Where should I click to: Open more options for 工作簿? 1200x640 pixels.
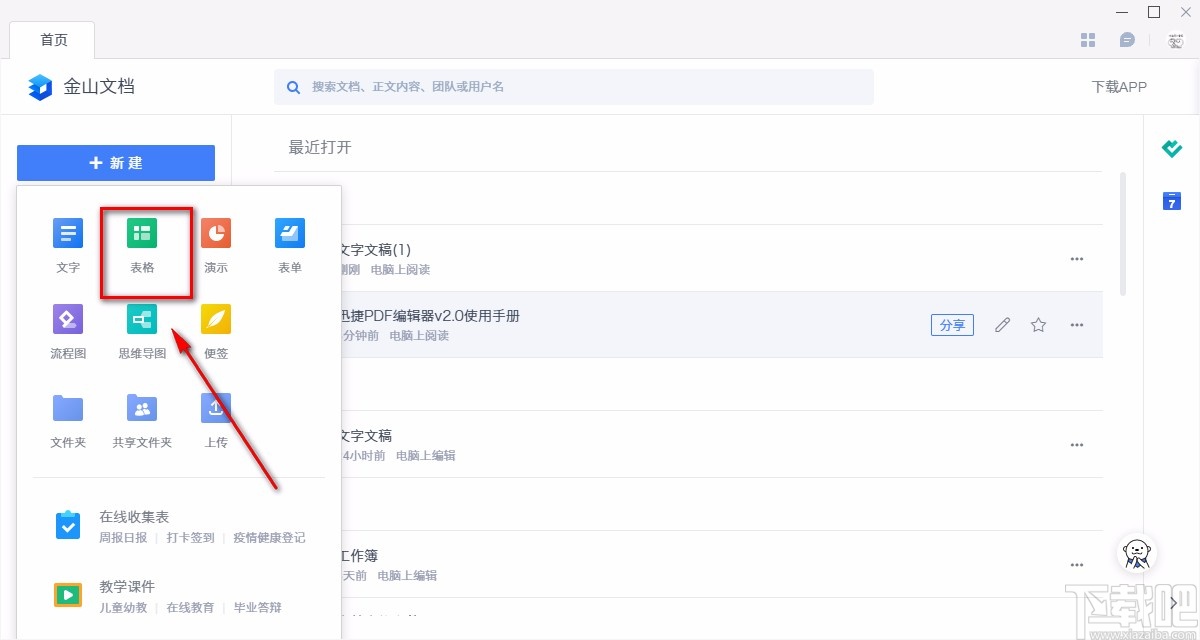click(1077, 563)
